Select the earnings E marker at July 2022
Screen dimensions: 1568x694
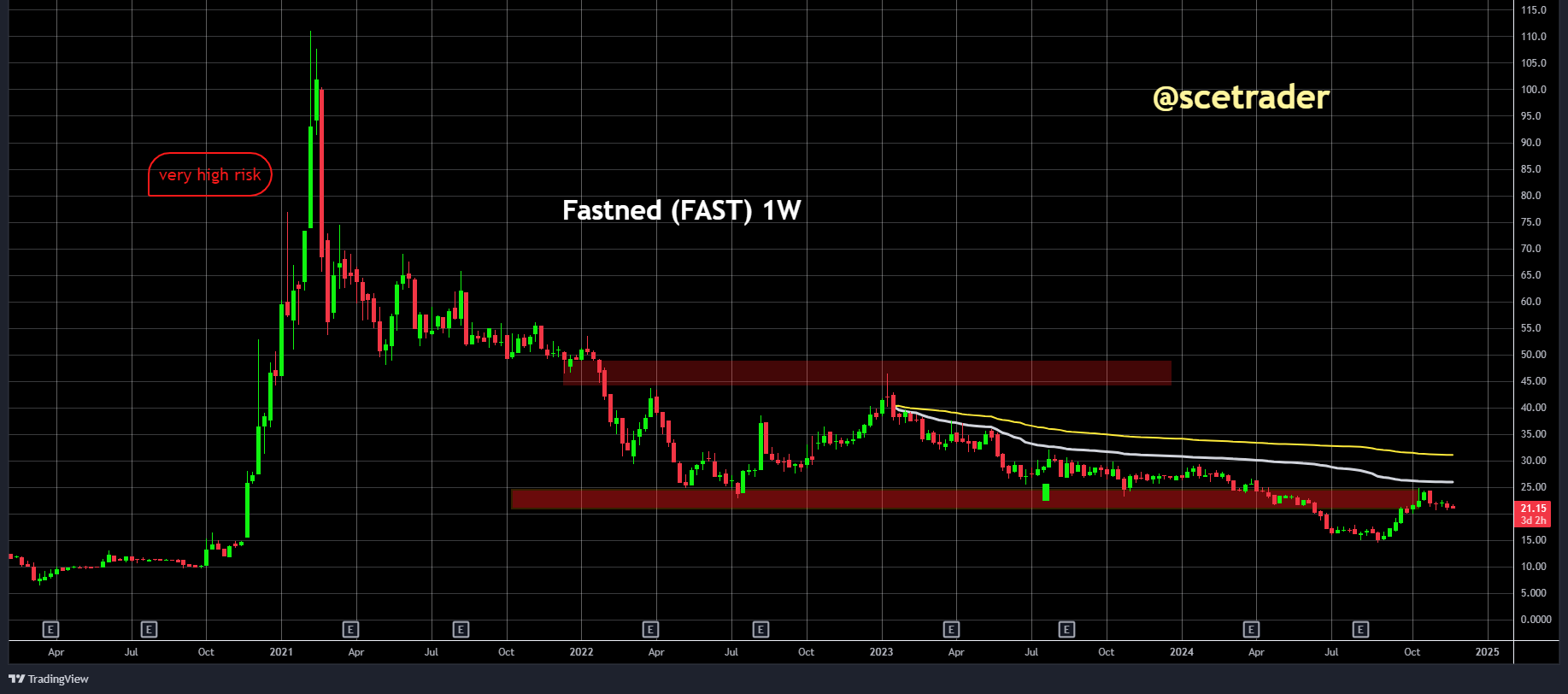[761, 630]
